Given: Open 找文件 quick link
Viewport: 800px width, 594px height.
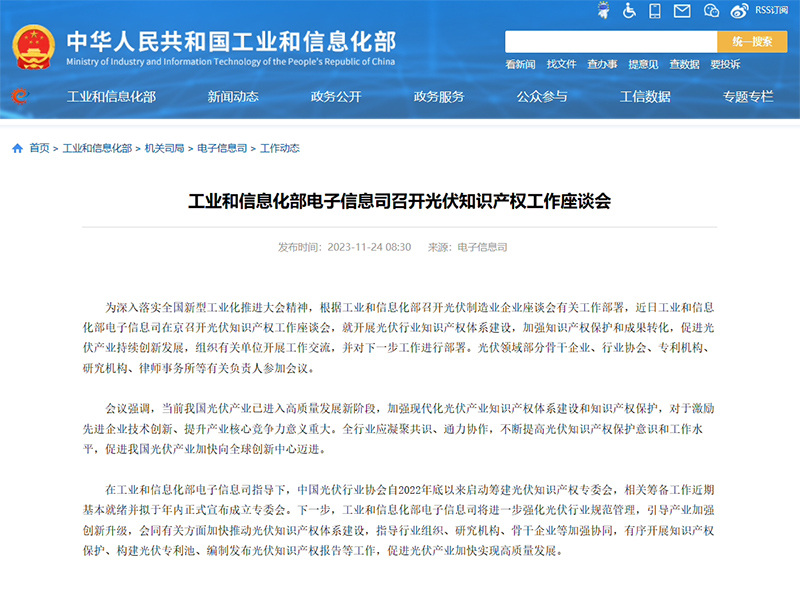Looking at the screenshot, I should click(561, 64).
